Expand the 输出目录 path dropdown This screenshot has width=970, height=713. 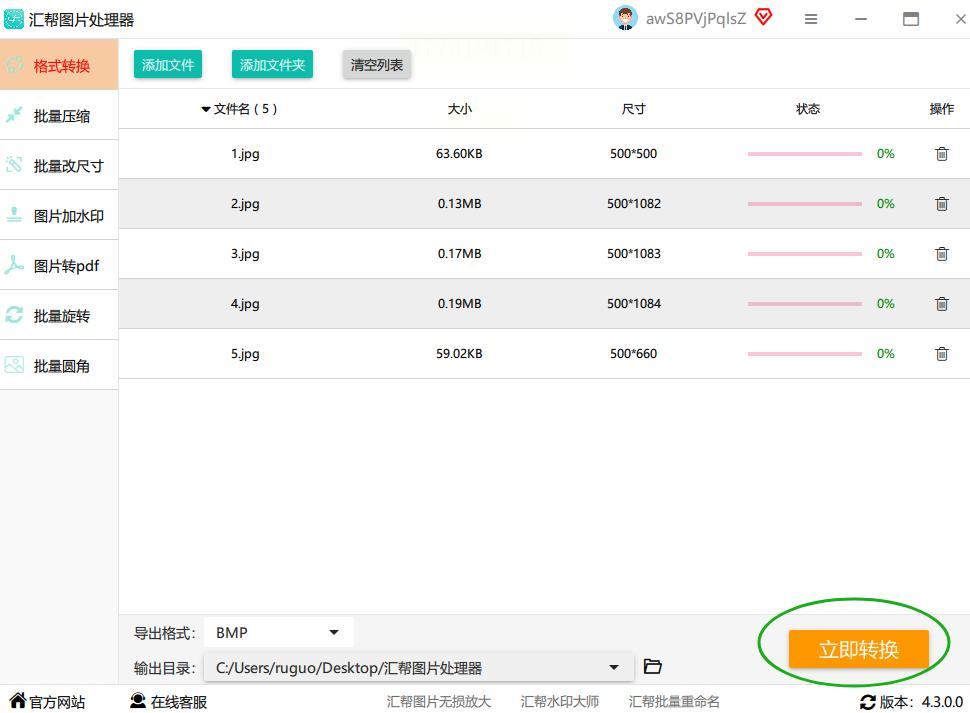coord(419,667)
